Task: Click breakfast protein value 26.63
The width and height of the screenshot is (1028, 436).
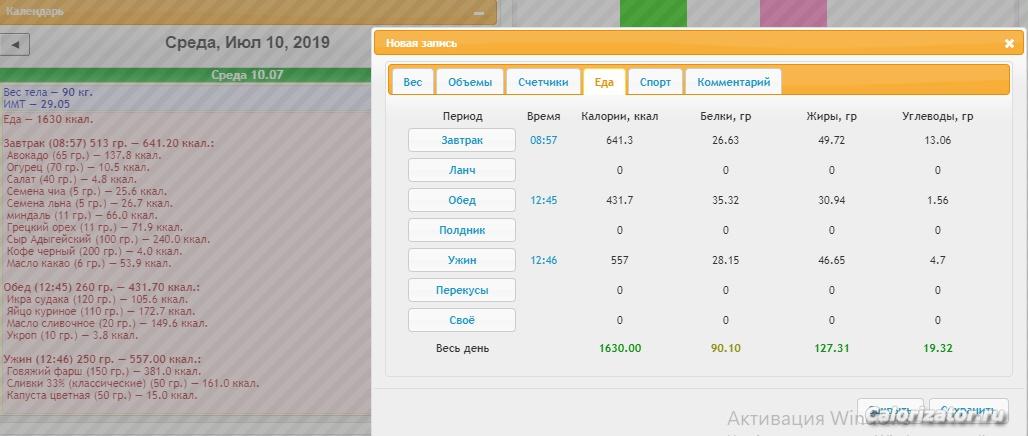Action: pyautogui.click(x=726, y=140)
